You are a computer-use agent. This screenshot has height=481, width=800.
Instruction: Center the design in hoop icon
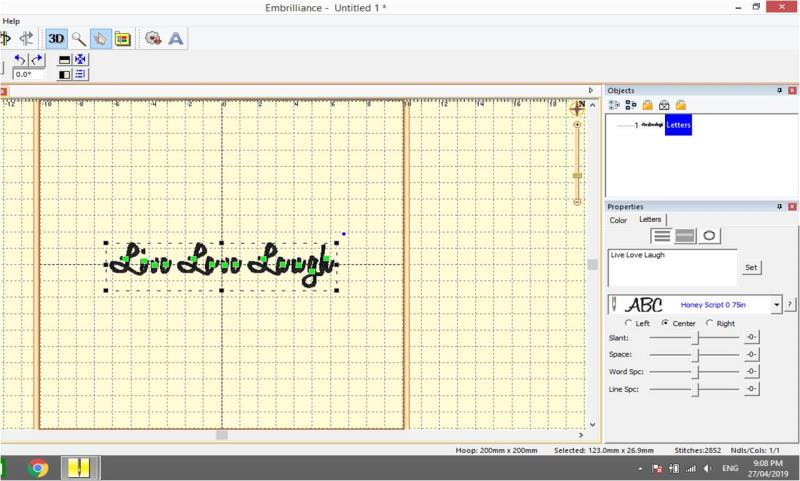click(x=80, y=60)
